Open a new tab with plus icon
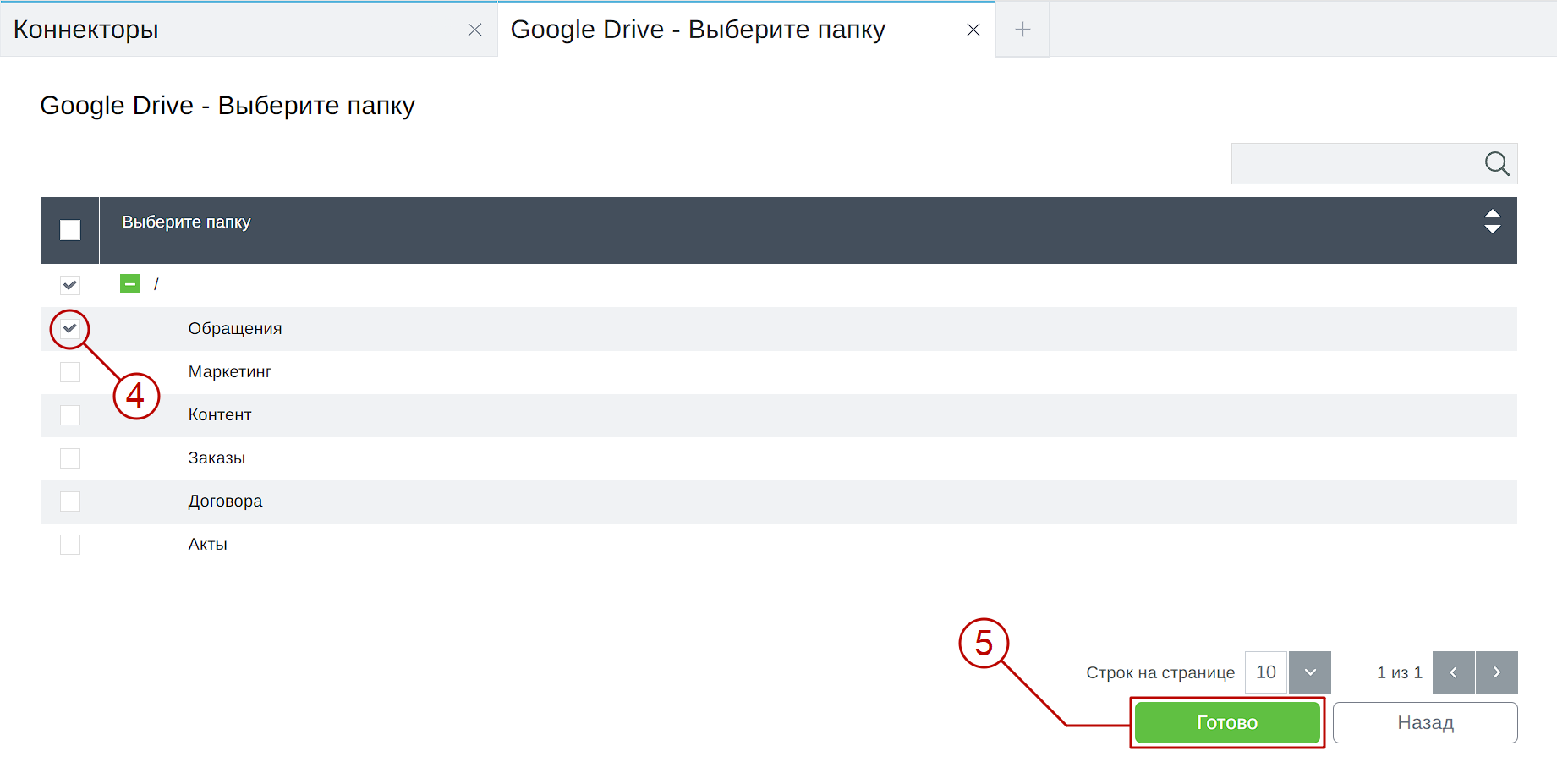The image size is (1557, 784). coord(1022,30)
